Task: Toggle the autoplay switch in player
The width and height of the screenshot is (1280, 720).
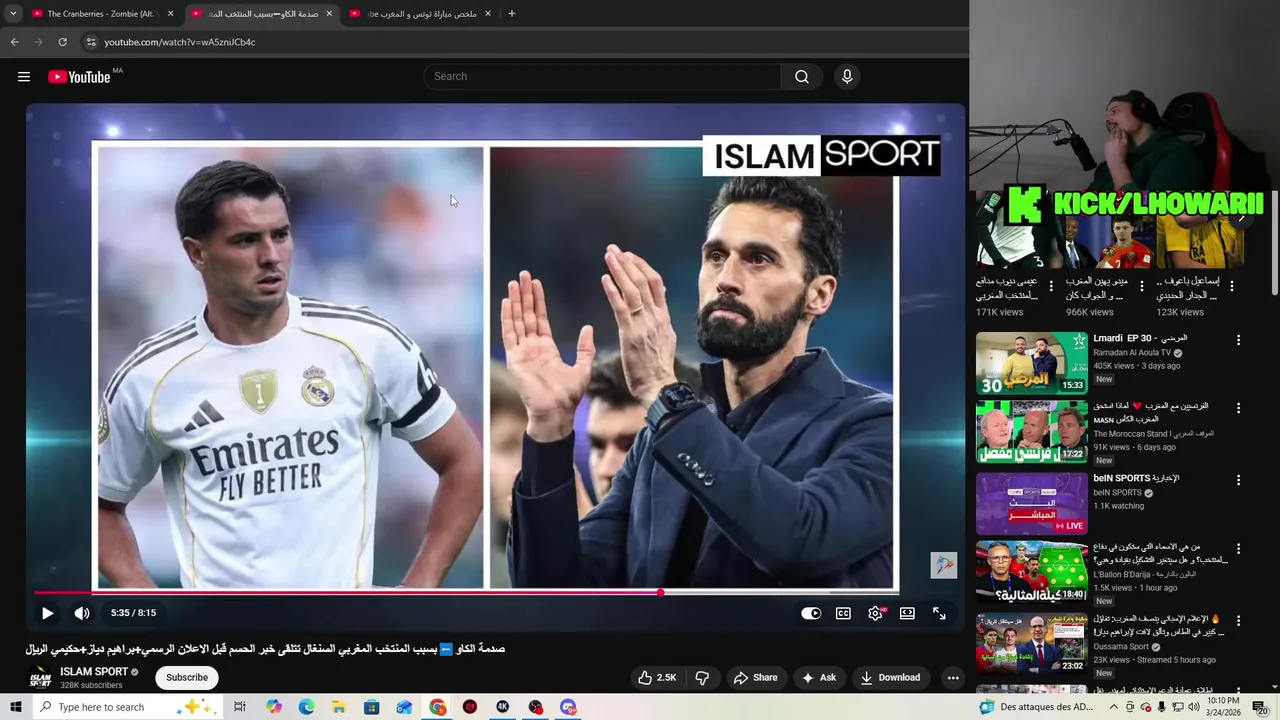Action: click(x=811, y=613)
